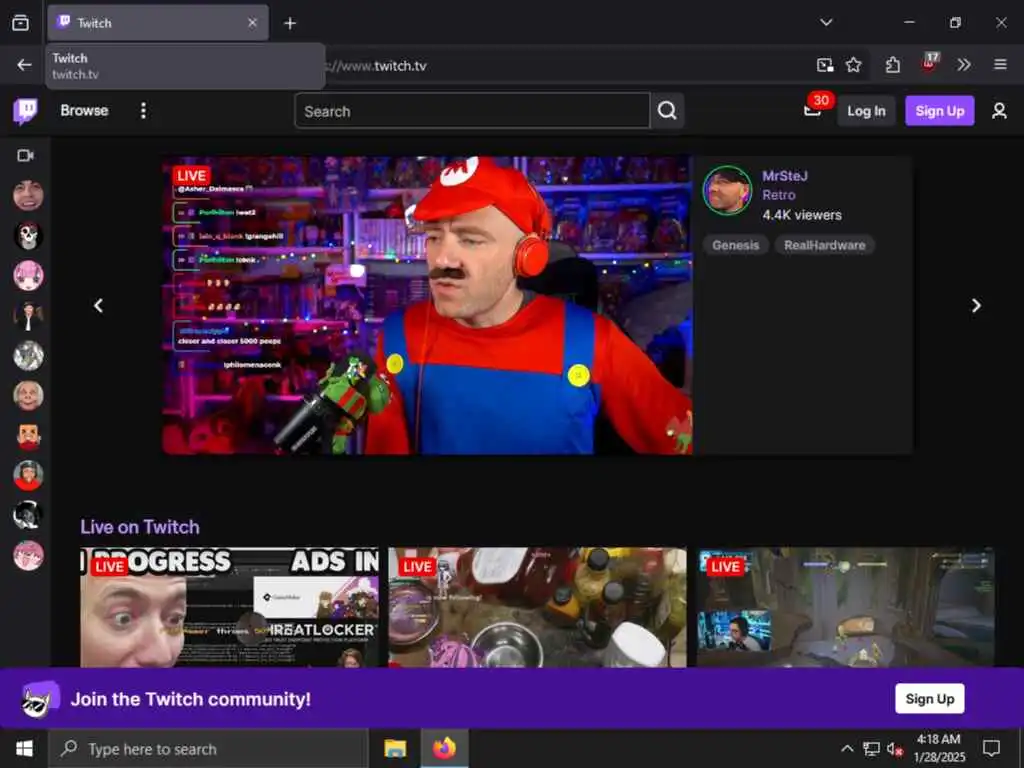List all tabs dropdown arrow
This screenshot has height=768, width=1024.
click(x=826, y=23)
